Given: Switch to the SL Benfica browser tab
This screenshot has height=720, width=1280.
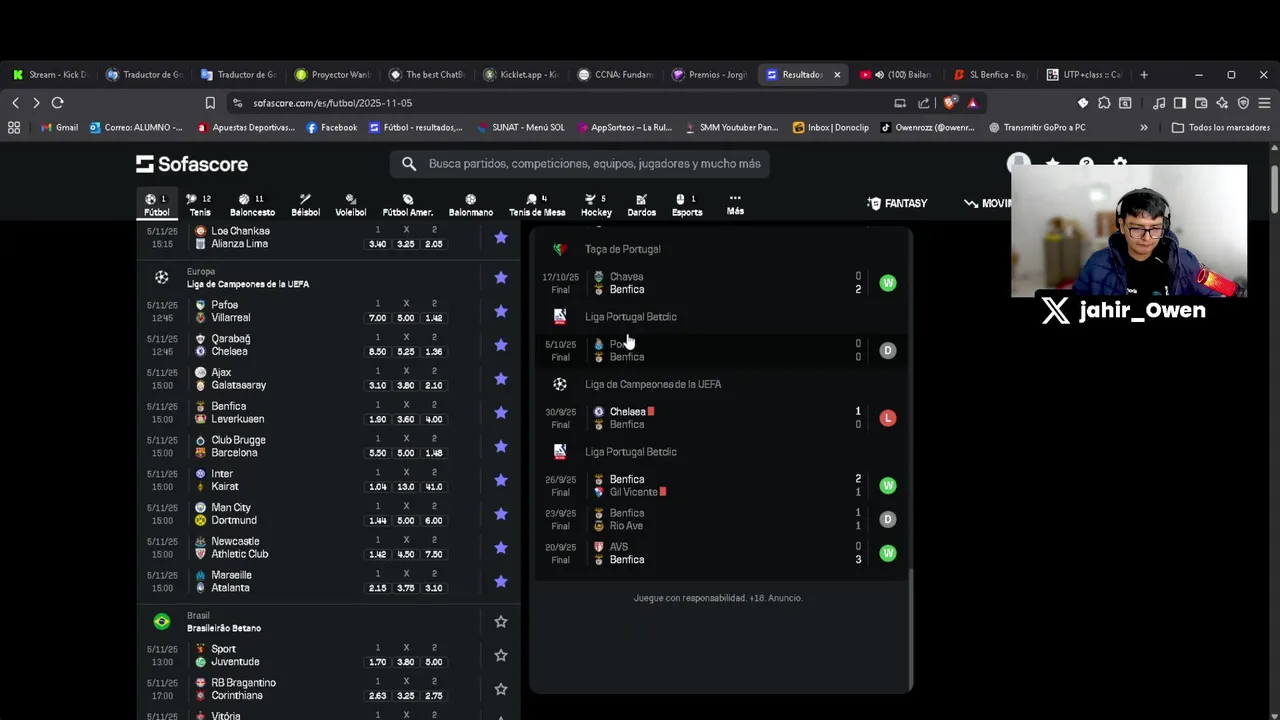Looking at the screenshot, I should click(x=990, y=75).
